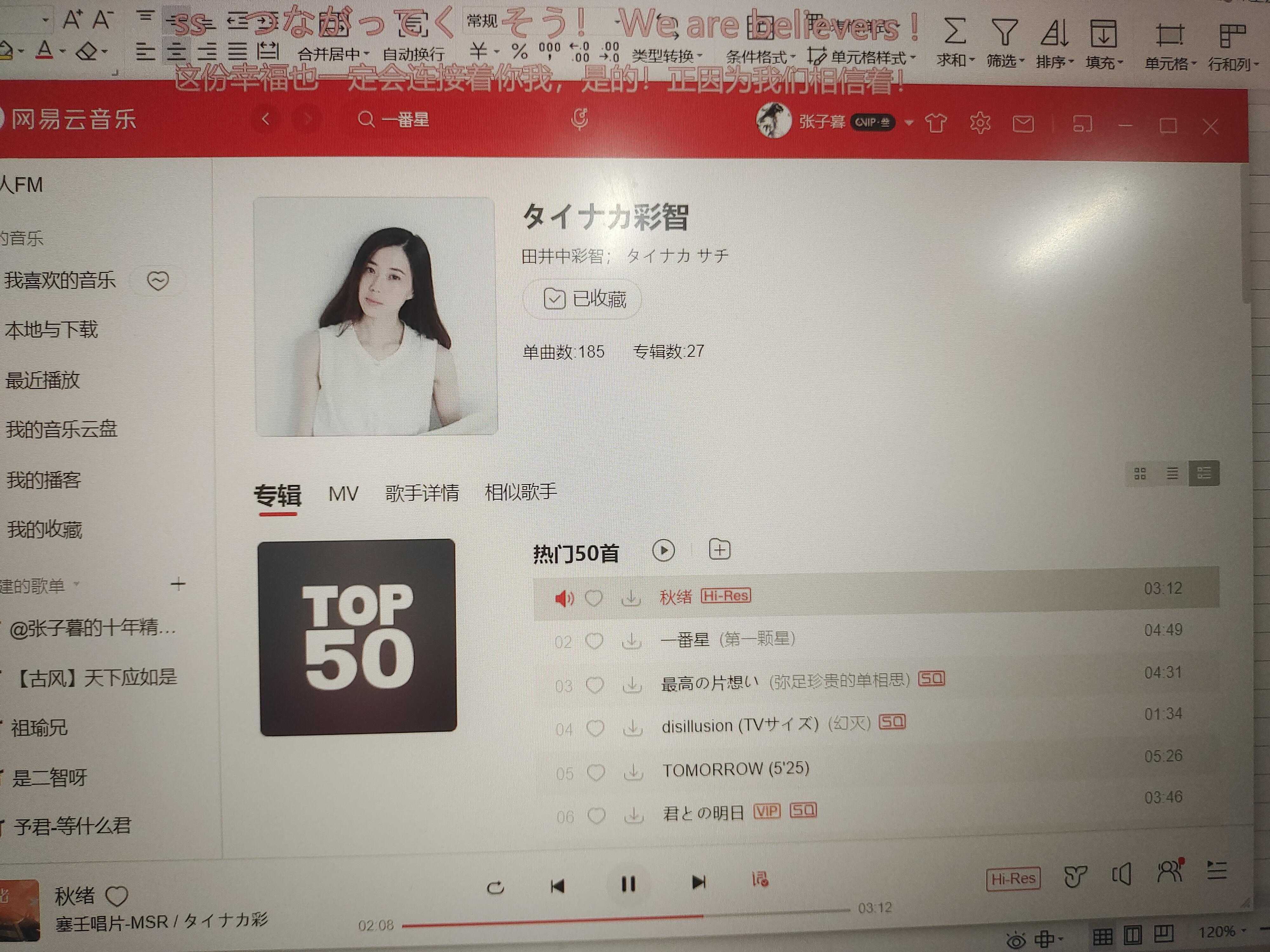The image size is (1270, 952).
Task: Open the listen together friends icon
Action: (1170, 871)
